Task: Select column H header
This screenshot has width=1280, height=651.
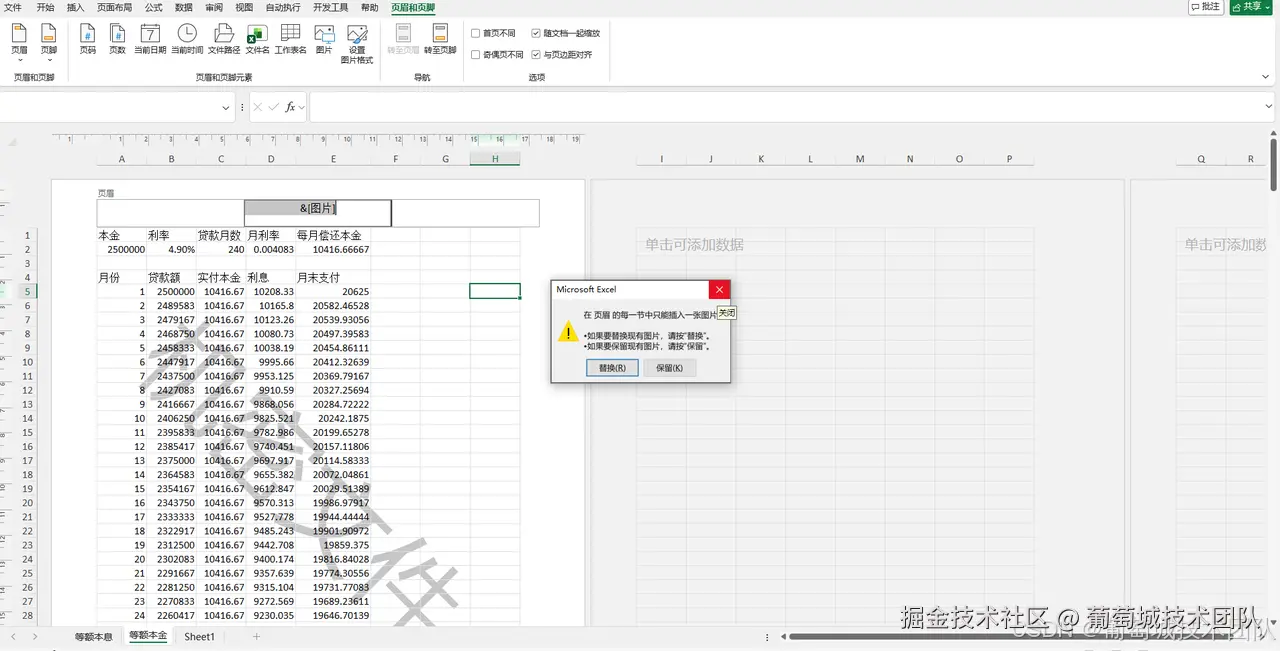Action: click(495, 159)
